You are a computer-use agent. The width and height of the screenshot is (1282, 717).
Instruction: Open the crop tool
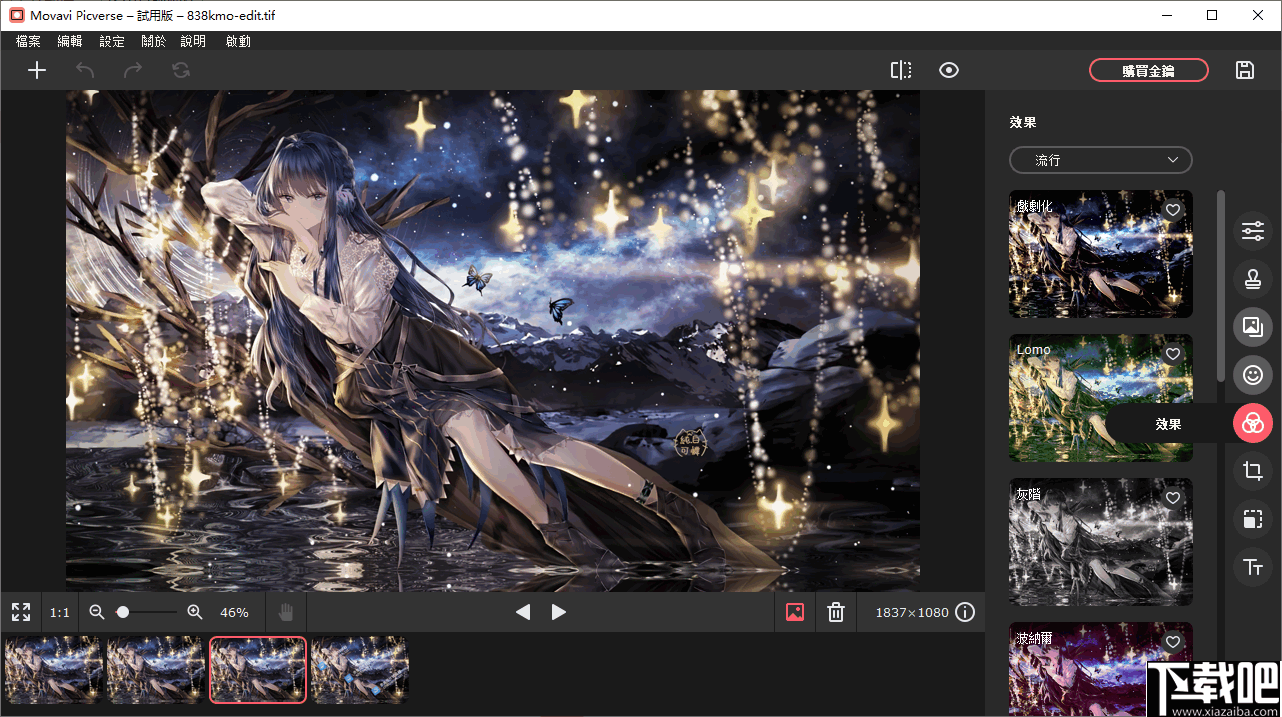tap(1253, 471)
